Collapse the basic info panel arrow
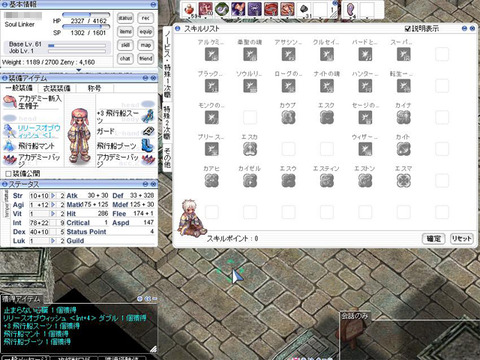 (79, 70)
